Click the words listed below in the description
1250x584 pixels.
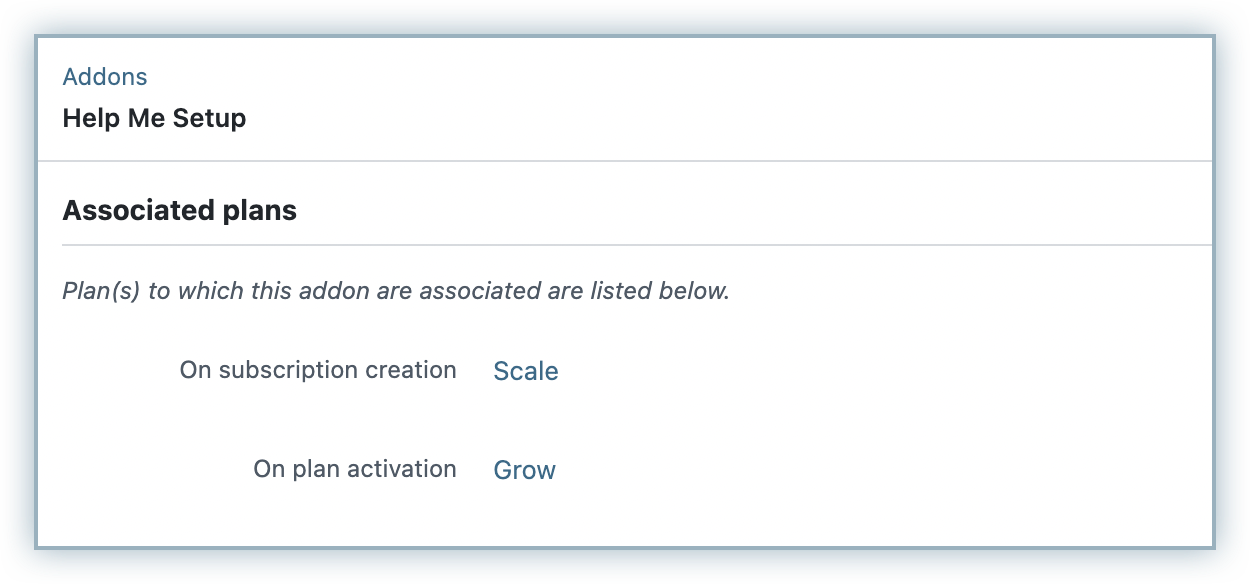point(658,292)
